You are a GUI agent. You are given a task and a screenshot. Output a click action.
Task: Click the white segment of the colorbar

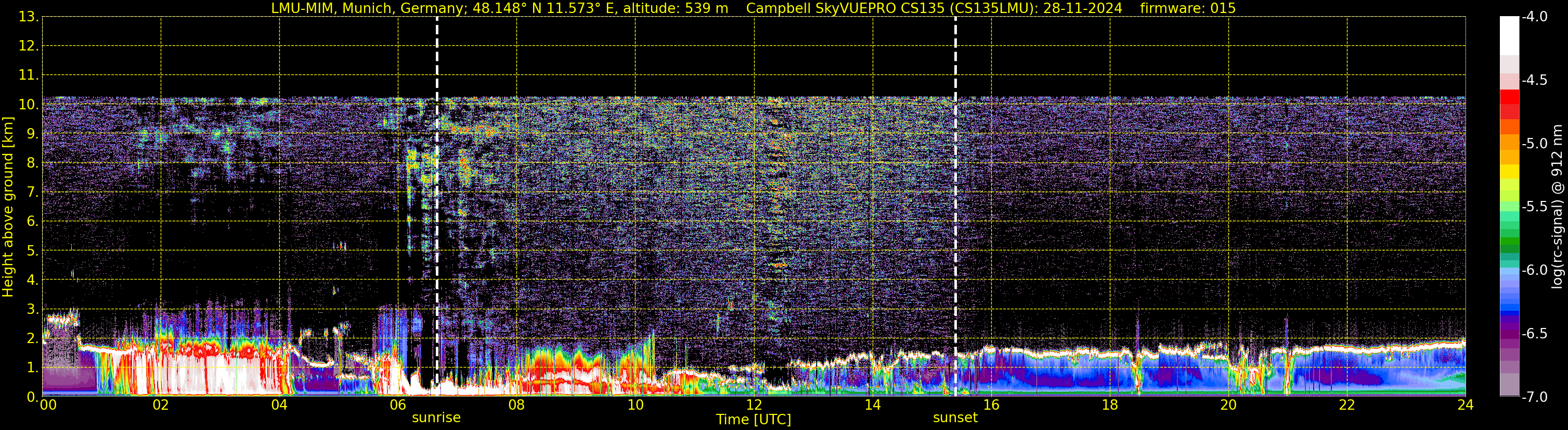point(1509,35)
